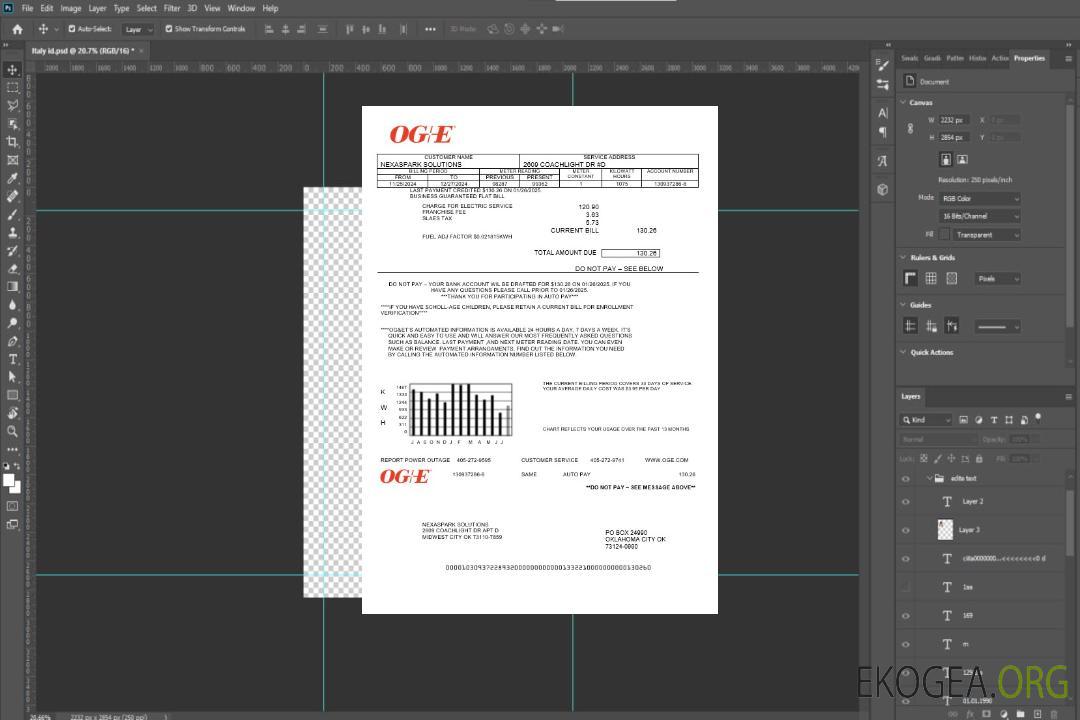Click the rulers icon under Rulers & Grids
The width and height of the screenshot is (1080, 720).
910,278
